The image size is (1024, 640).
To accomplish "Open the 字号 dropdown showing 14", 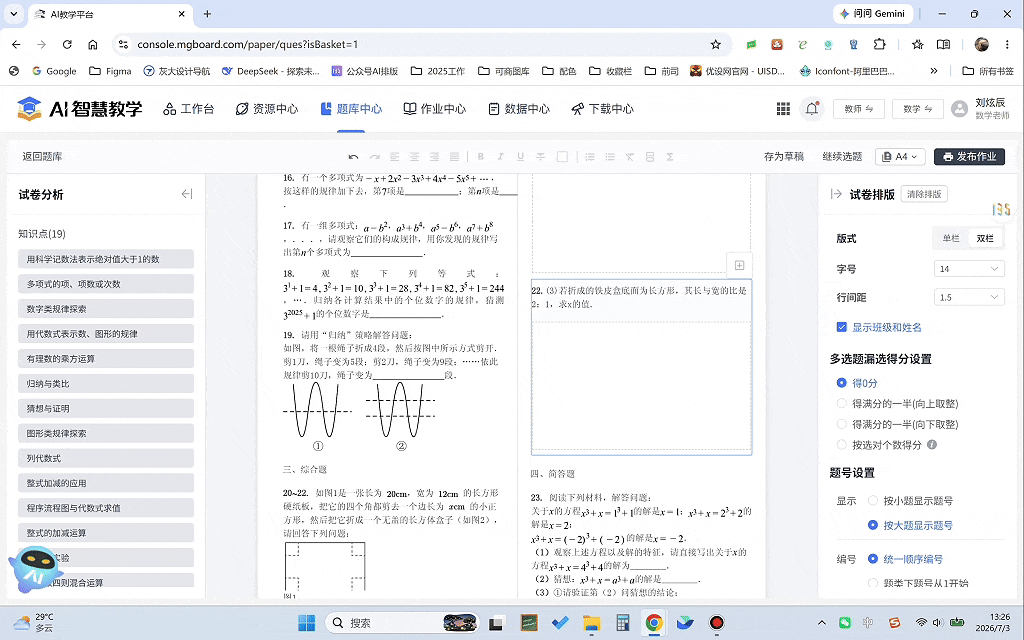I will point(969,268).
